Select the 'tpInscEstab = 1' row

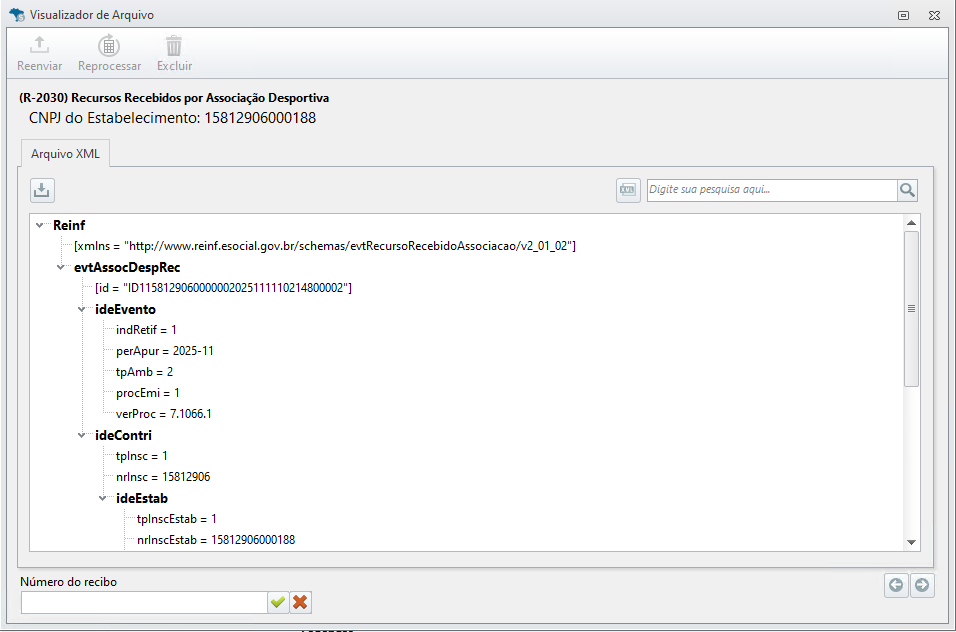click(177, 519)
